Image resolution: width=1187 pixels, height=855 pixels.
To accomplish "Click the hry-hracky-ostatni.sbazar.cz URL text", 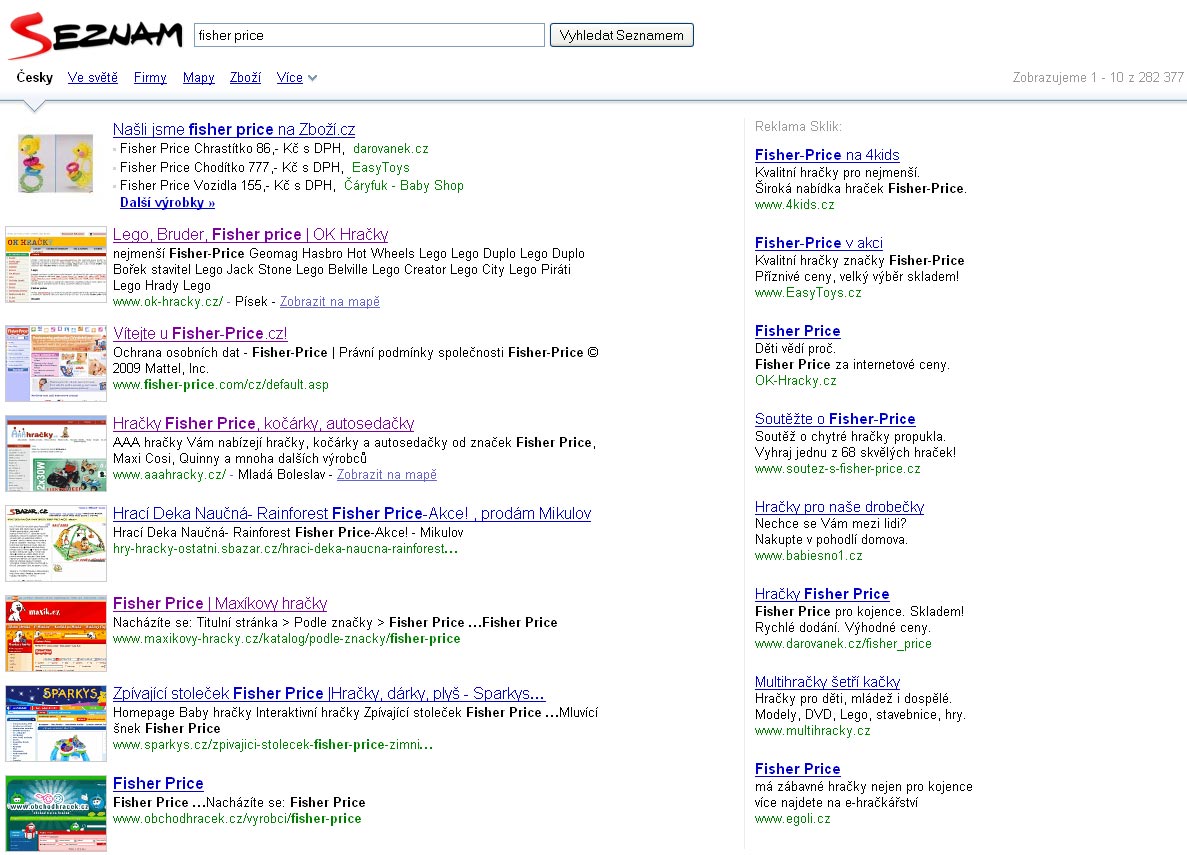I will [x=285, y=549].
